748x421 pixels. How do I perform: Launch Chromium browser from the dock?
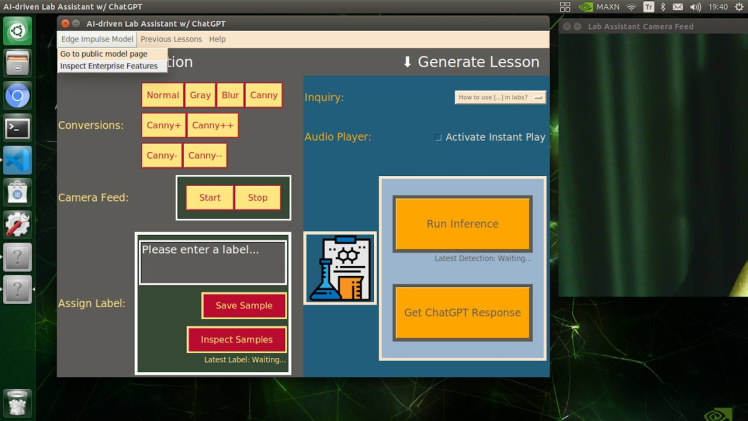17,96
